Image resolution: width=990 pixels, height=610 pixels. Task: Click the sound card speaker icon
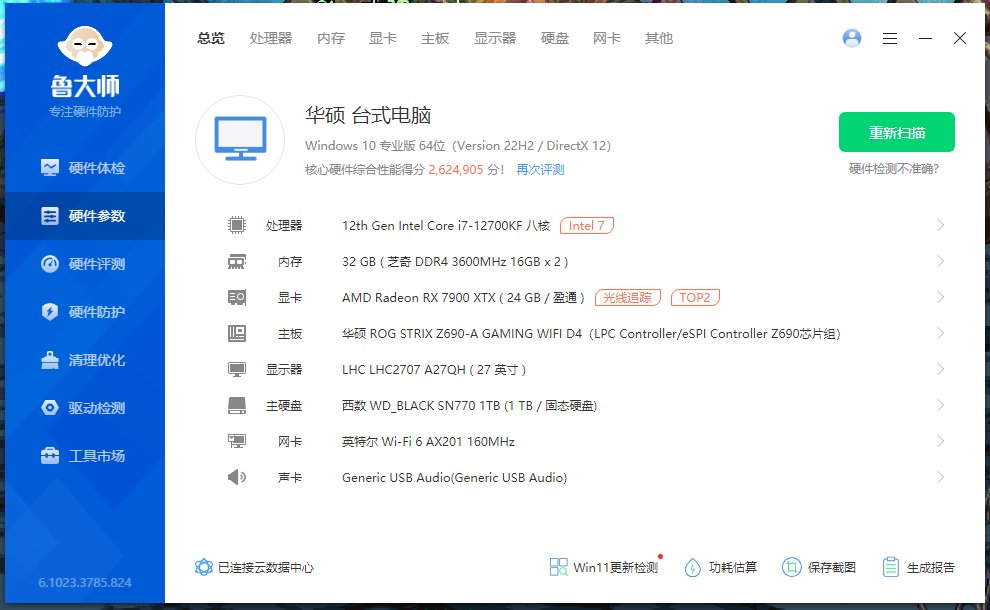237,477
